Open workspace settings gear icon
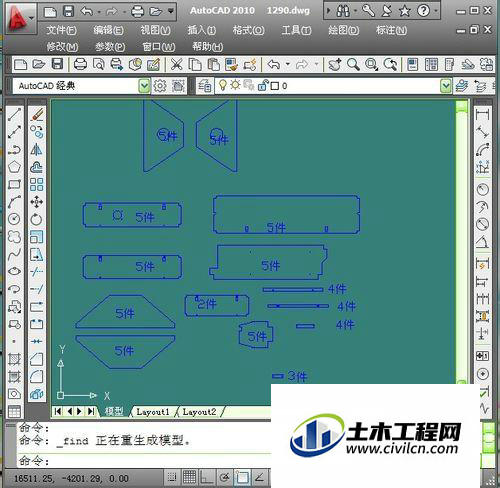 (x=160, y=86)
